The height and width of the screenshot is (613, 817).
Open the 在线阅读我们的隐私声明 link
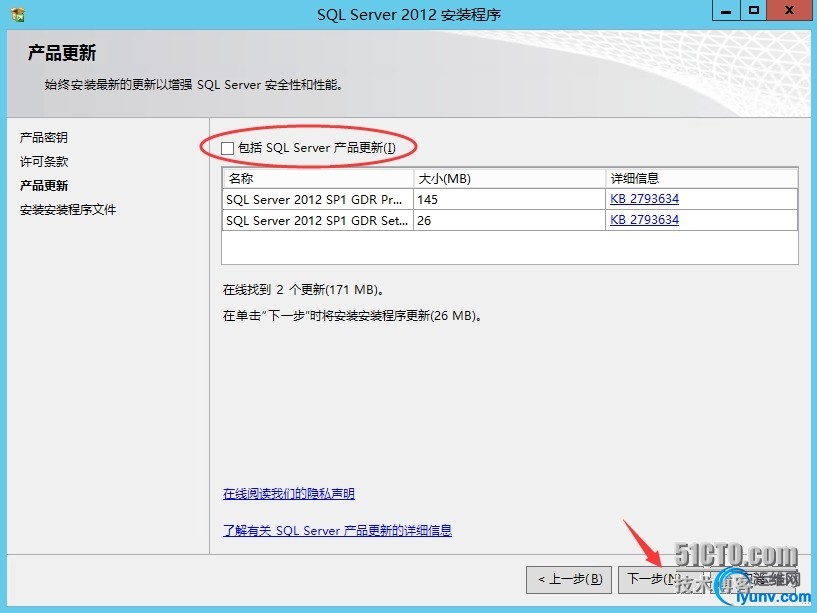pyautogui.click(x=289, y=493)
